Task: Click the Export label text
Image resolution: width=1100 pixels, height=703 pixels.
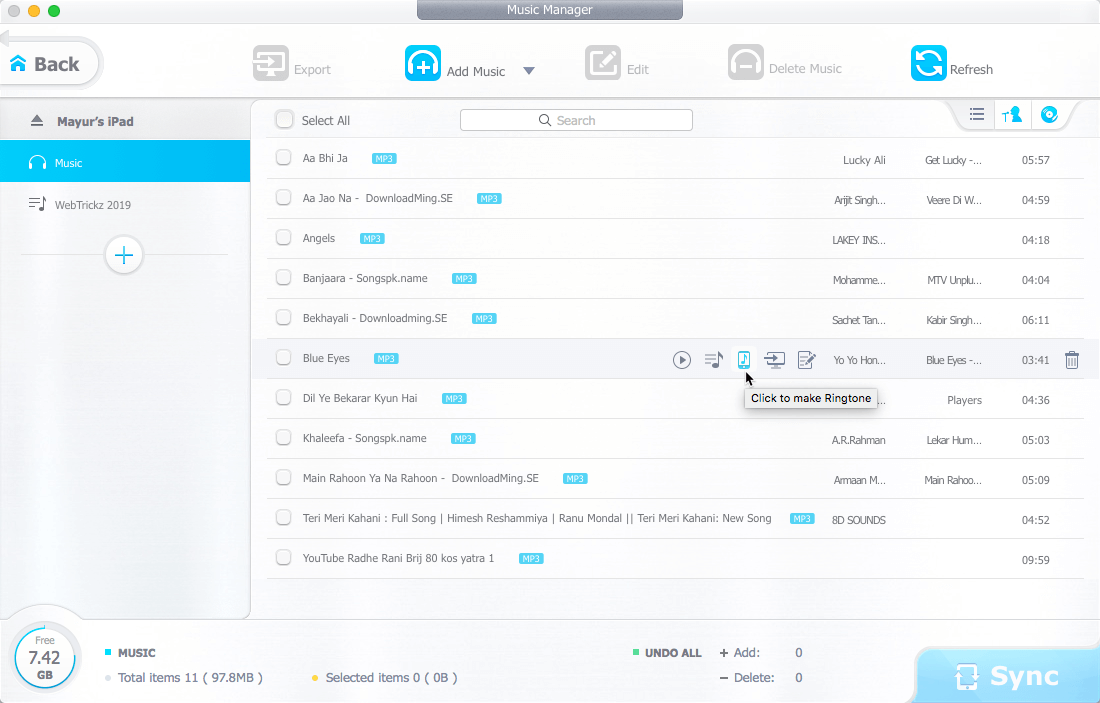Action: coord(312,69)
